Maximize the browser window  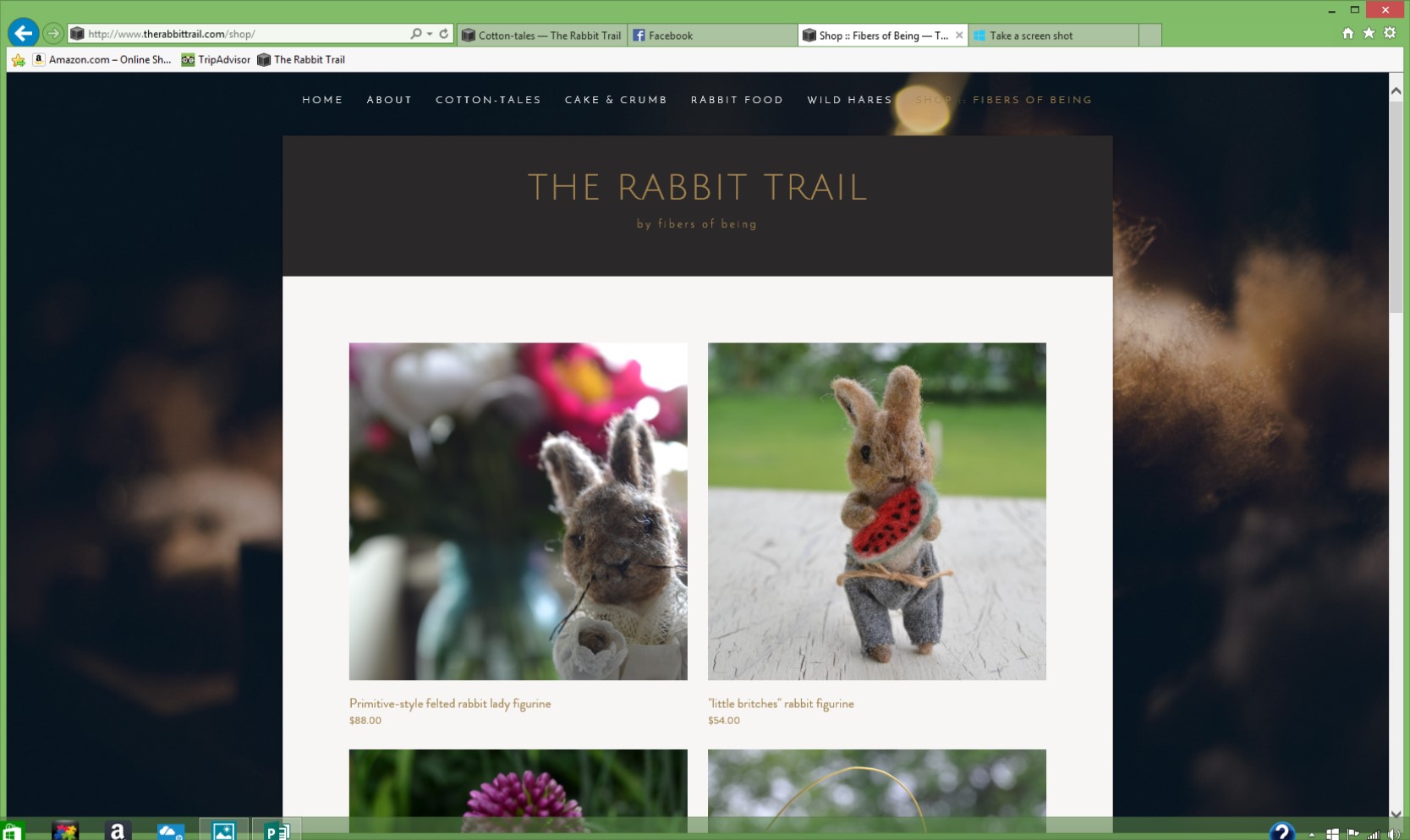coord(1355,10)
